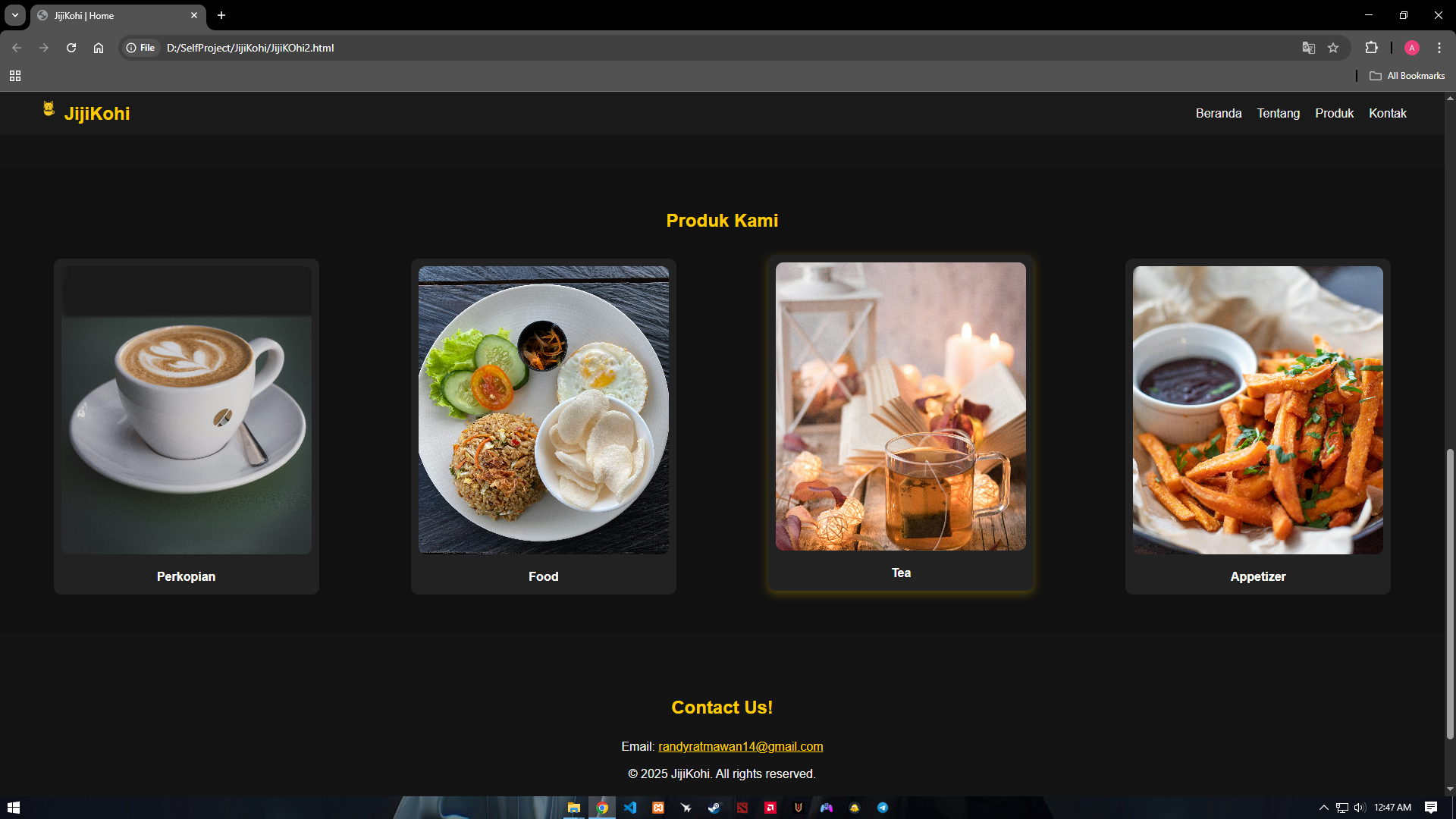Open XAMPP from the taskbar
The width and height of the screenshot is (1456, 819).
click(658, 807)
